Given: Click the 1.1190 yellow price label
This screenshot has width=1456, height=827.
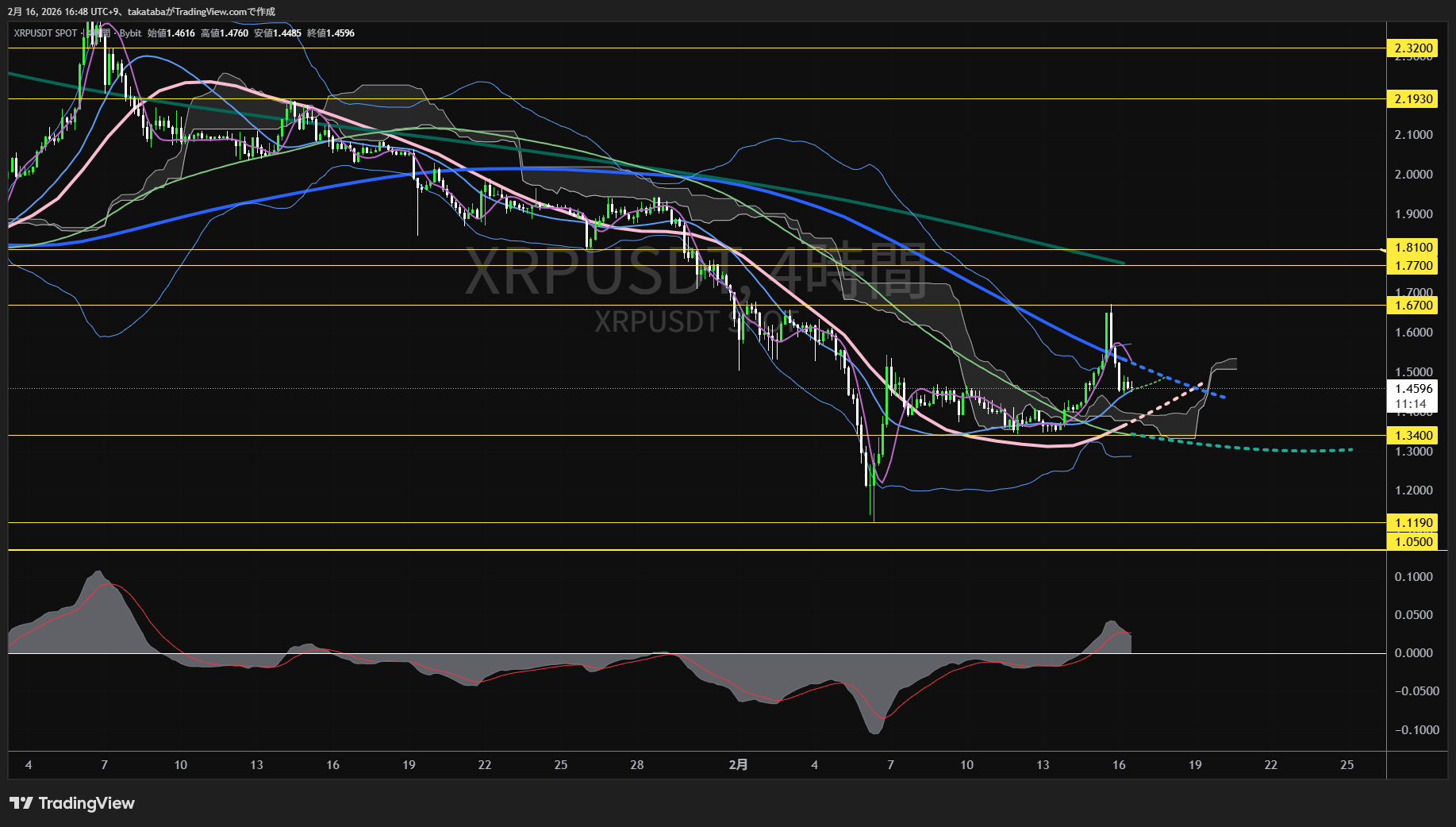Looking at the screenshot, I should click(x=1413, y=523).
